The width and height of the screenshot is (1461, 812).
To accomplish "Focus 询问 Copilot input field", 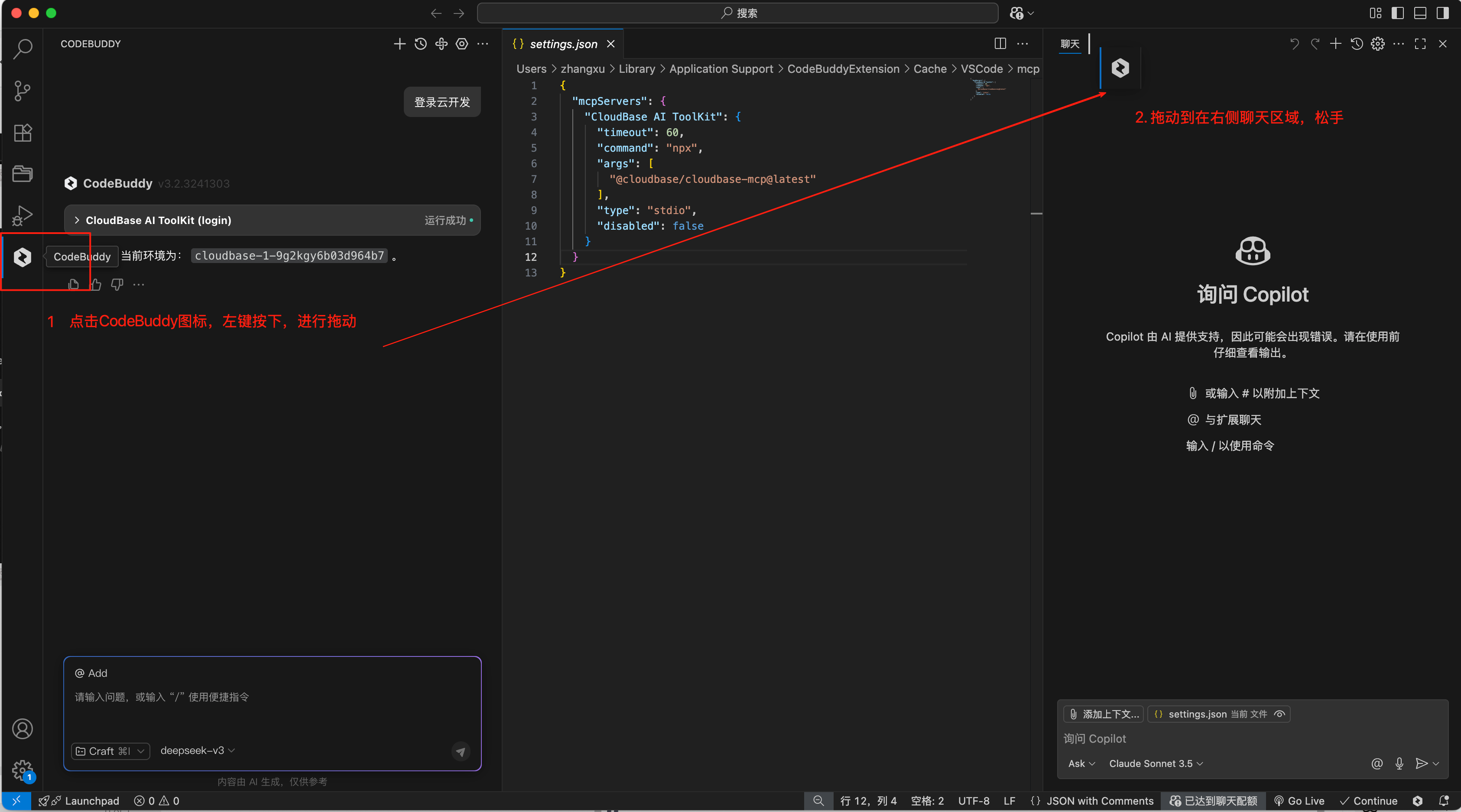I will click(x=1252, y=738).
